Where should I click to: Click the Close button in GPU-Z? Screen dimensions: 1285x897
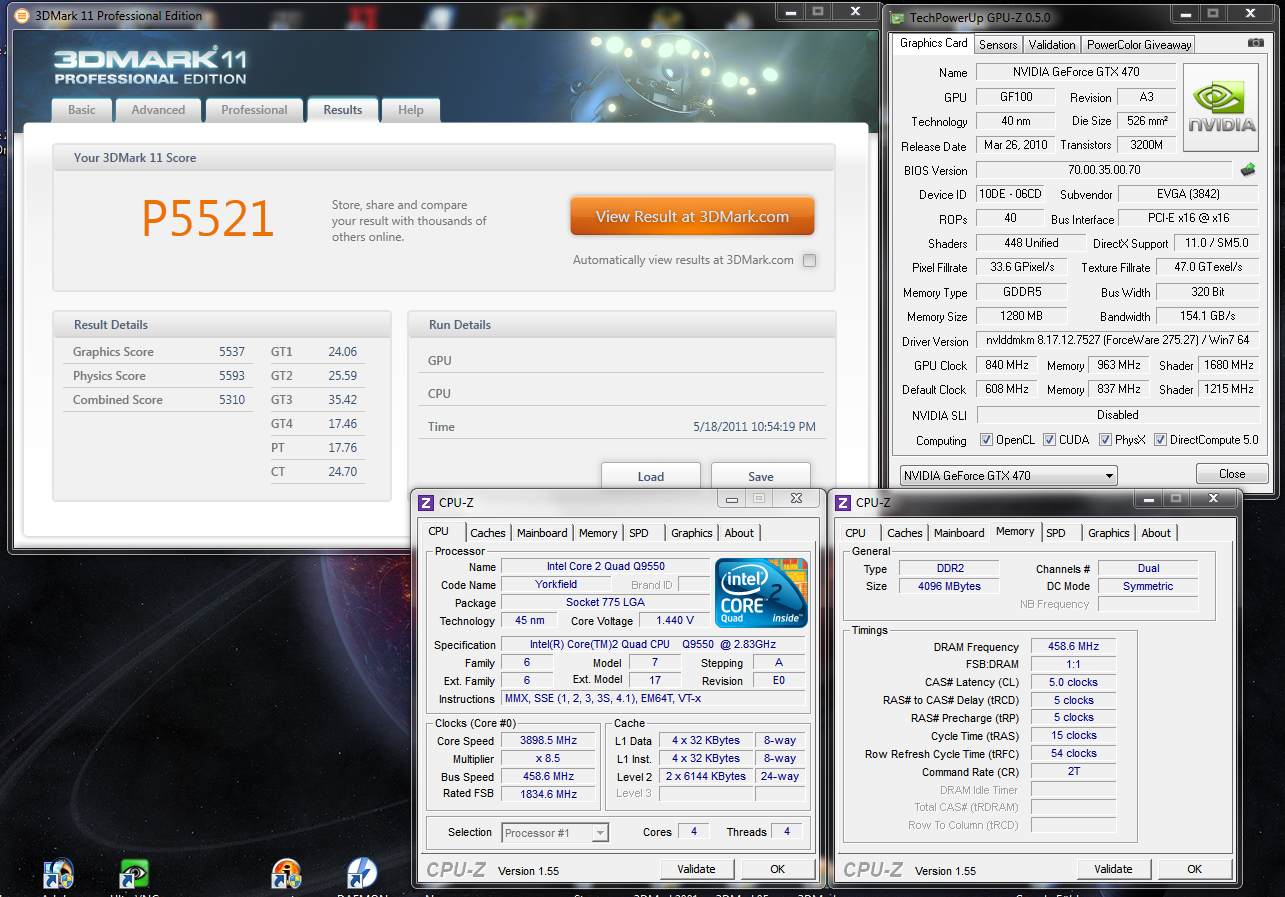[x=1232, y=474]
